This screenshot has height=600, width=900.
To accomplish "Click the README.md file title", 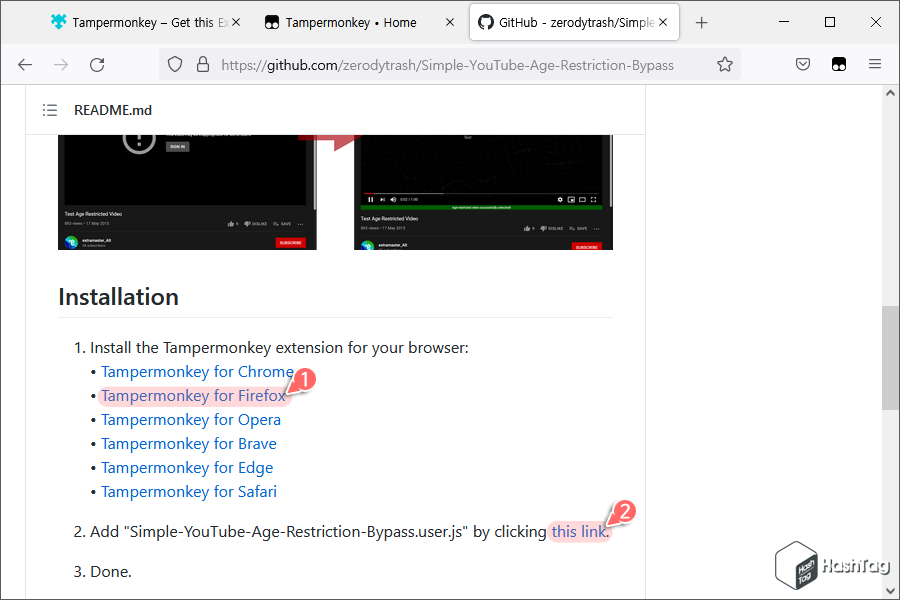I will coord(113,110).
